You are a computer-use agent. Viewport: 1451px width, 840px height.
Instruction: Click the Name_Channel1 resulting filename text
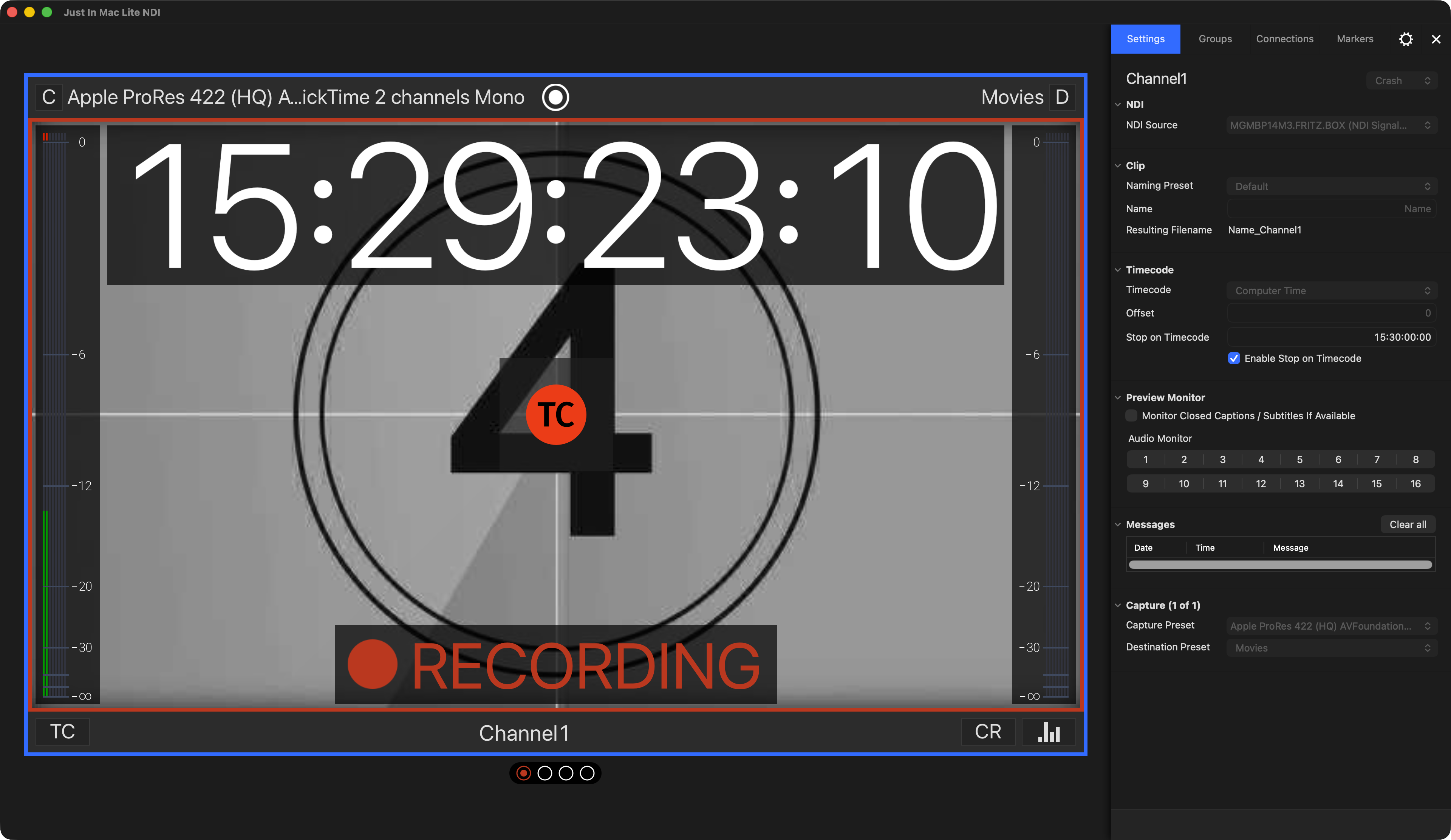1264,230
